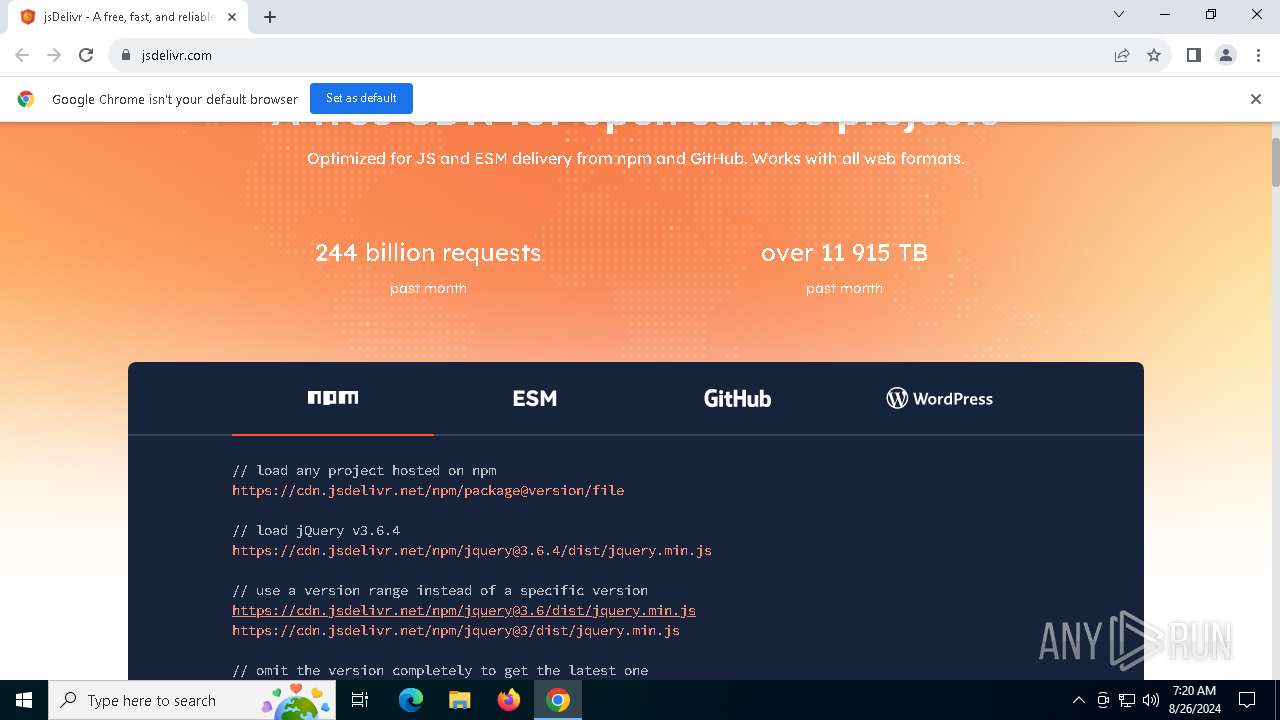Open Task View on taskbar
This screenshot has width=1280, height=720.
tap(360, 700)
